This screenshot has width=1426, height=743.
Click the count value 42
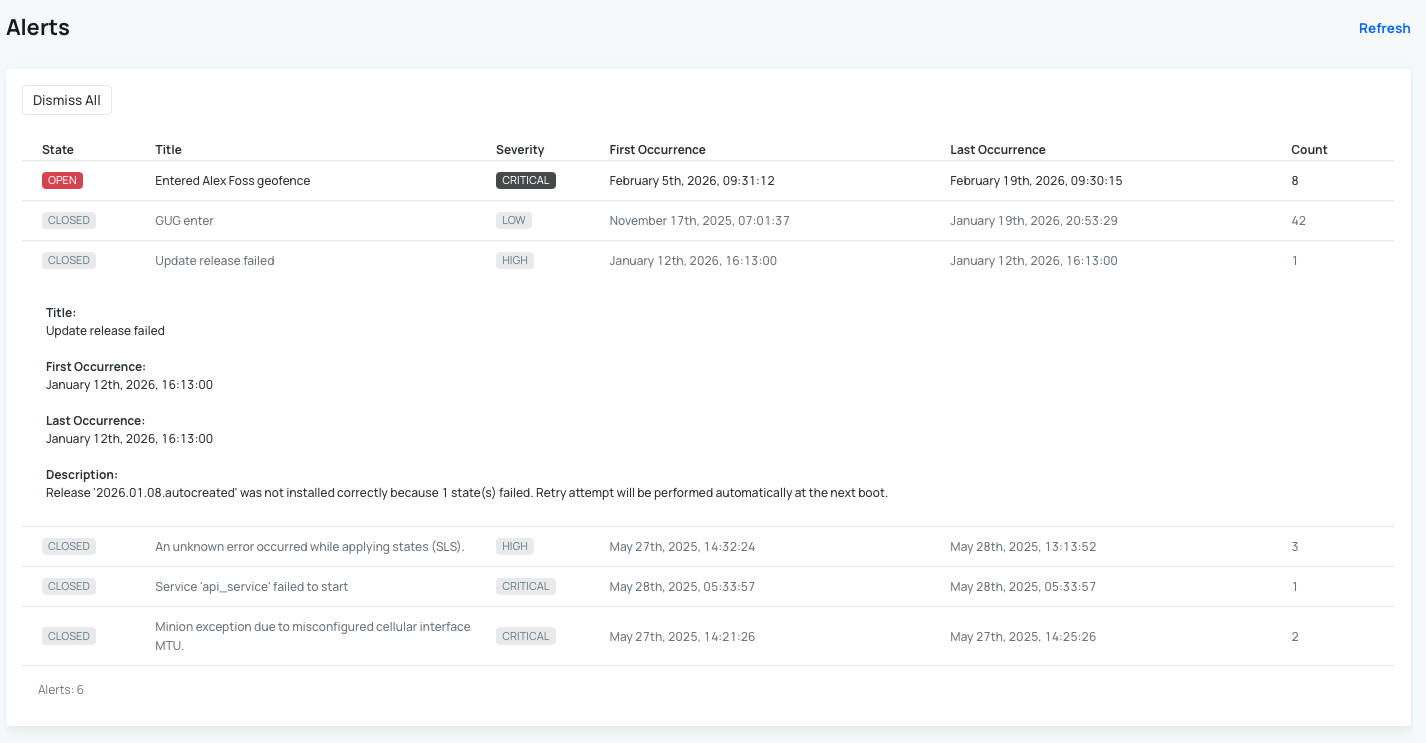click(1298, 221)
